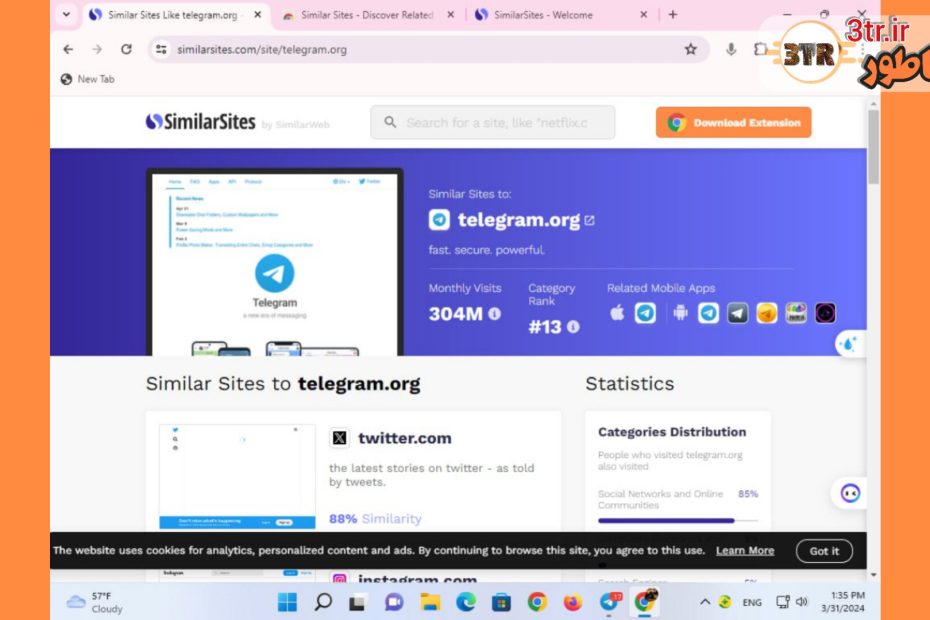
Task: Switch to "SimilarSites - Welcome" tab
Action: pyautogui.click(x=545, y=15)
